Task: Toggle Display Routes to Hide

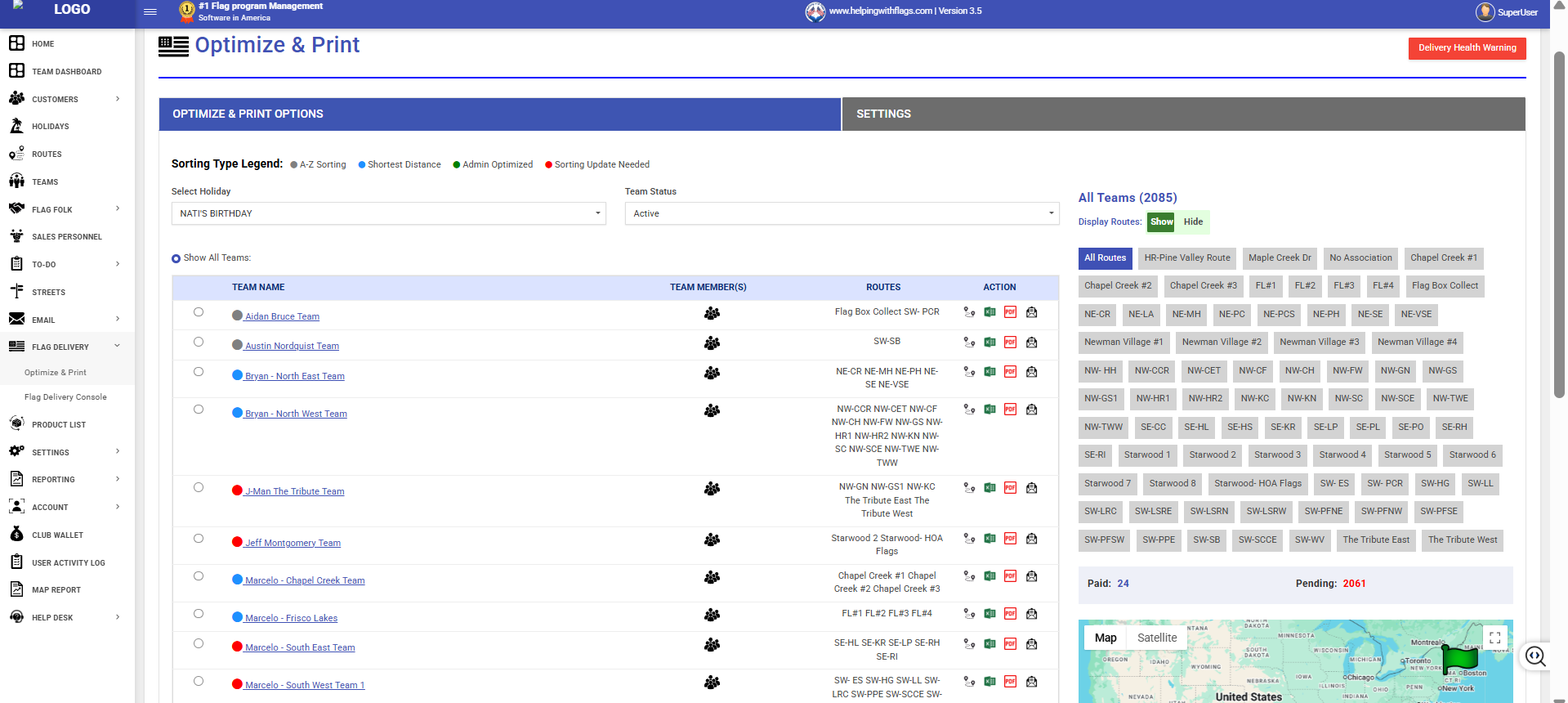Action: 1193,222
